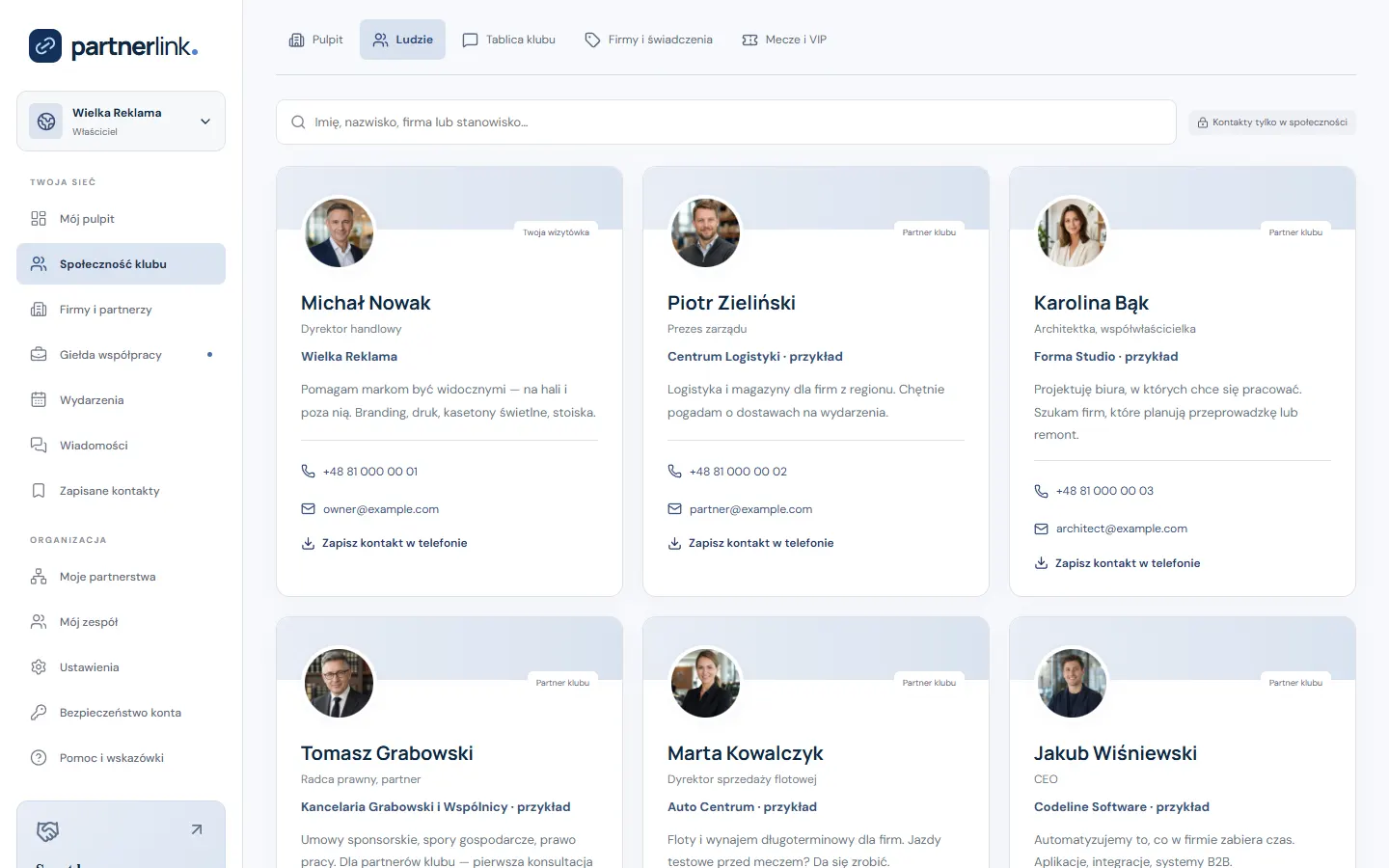Open the Mecze i VIP tab
This screenshot has width=1389, height=868.
pyautogui.click(x=784, y=40)
